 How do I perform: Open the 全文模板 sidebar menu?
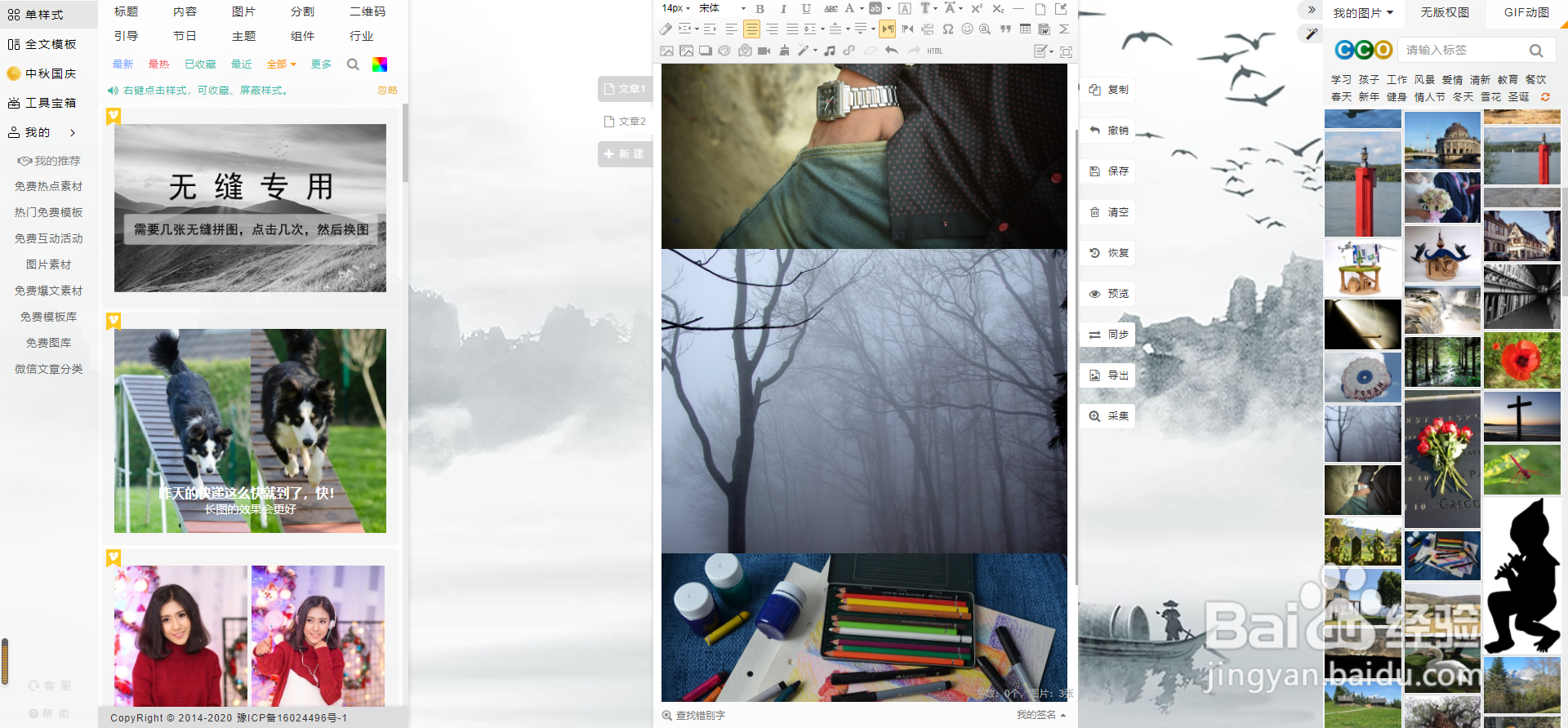click(42, 44)
